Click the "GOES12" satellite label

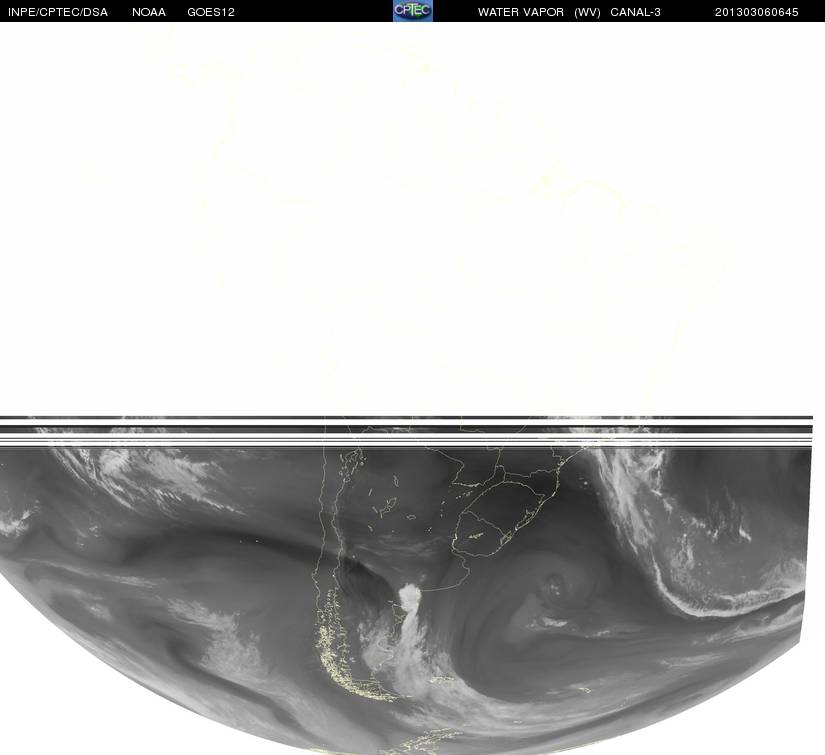tap(211, 12)
